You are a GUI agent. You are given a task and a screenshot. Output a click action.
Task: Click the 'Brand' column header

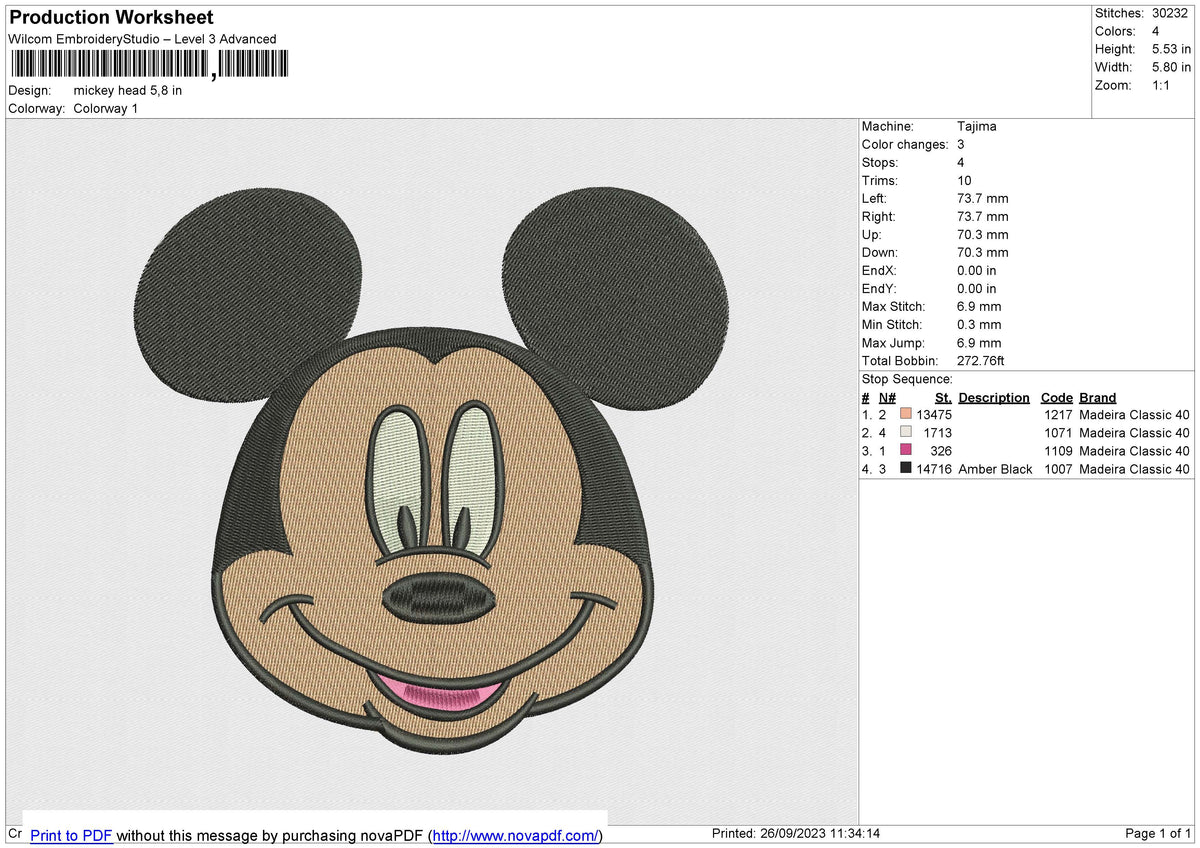click(1098, 397)
